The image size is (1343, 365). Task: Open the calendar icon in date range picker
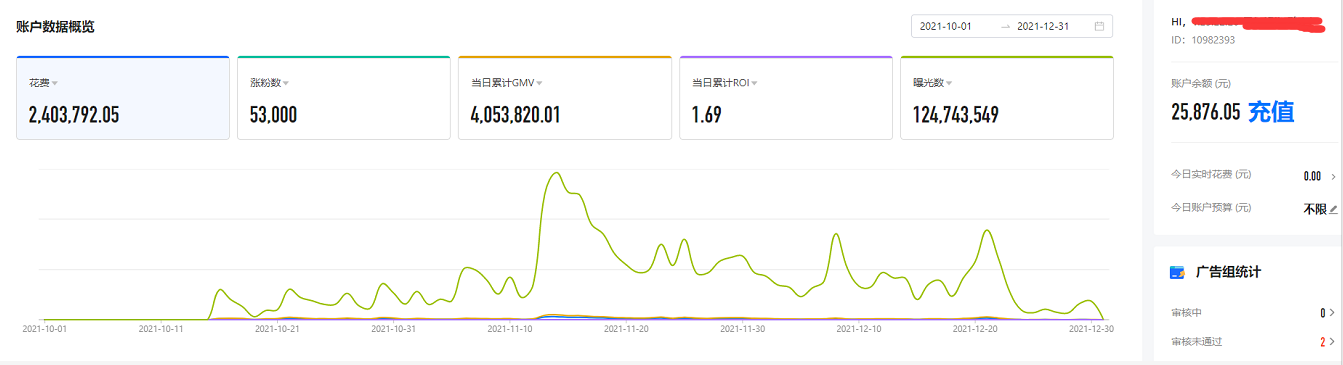click(x=1100, y=26)
